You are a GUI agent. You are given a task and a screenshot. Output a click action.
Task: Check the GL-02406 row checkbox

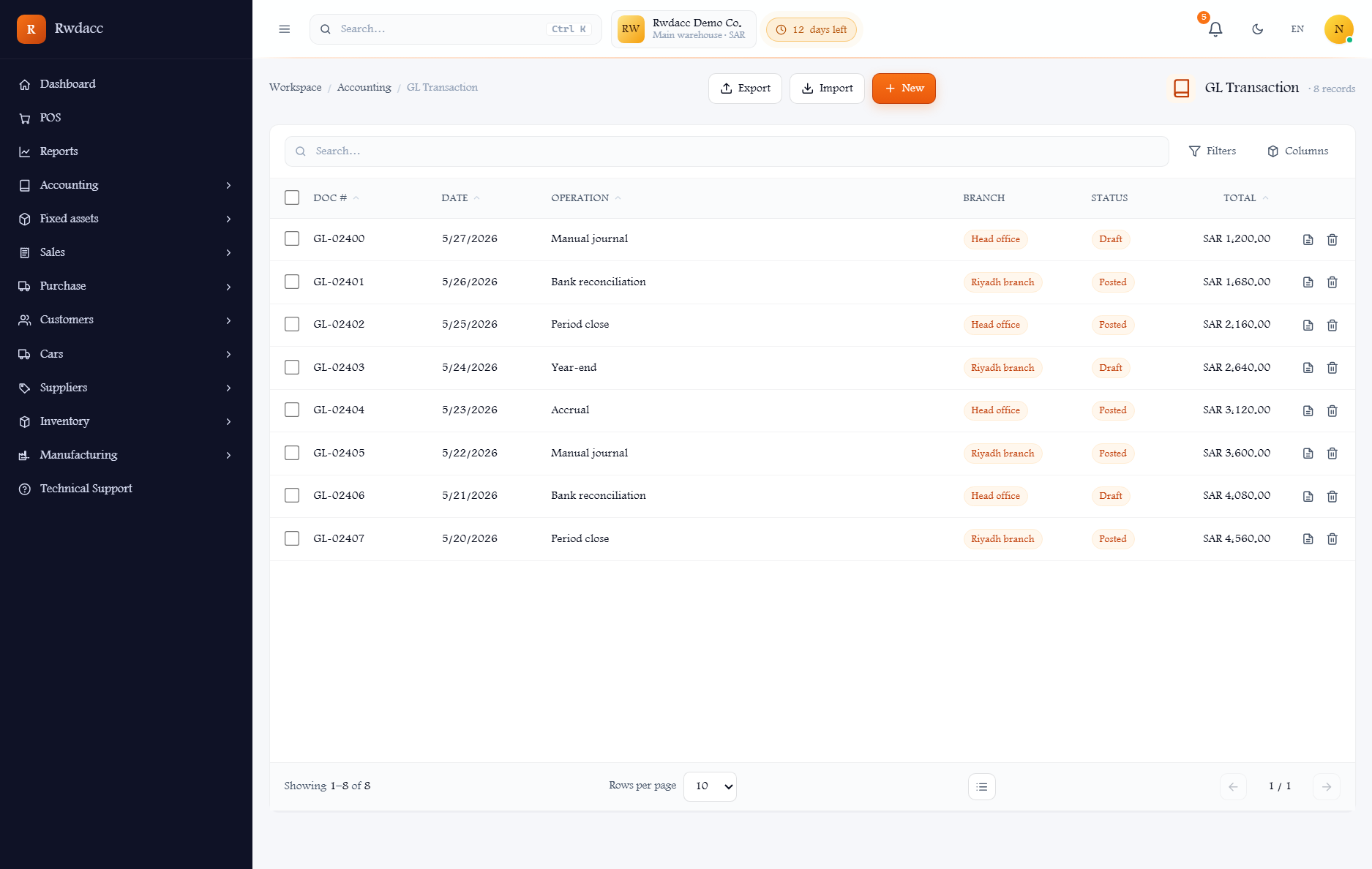[x=292, y=495]
